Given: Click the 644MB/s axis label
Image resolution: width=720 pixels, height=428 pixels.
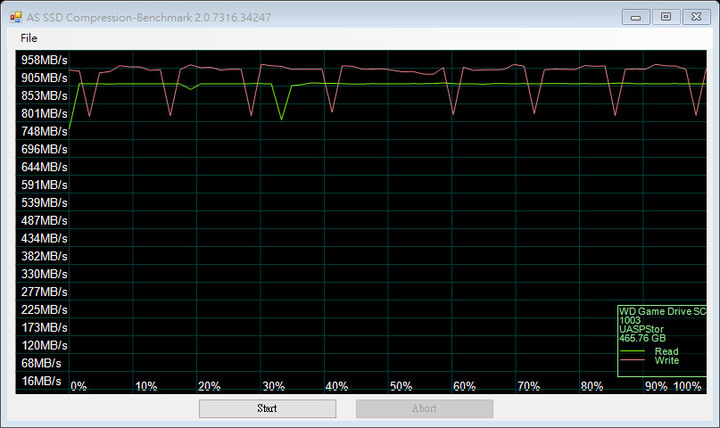Looking at the screenshot, I should [44, 167].
